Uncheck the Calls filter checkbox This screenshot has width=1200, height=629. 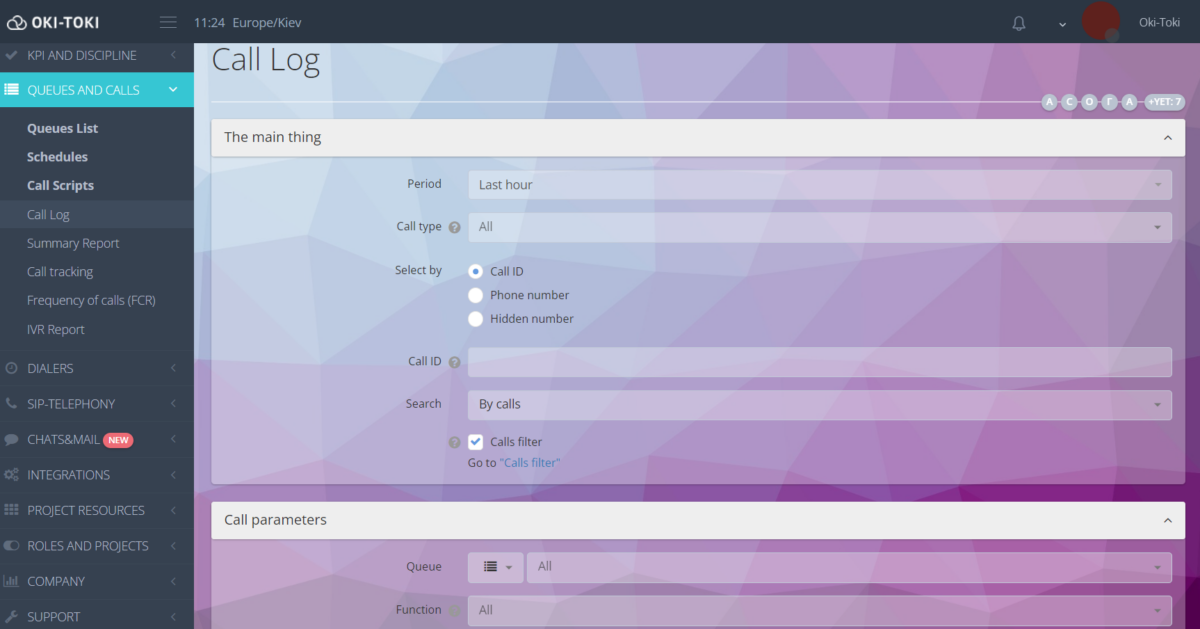coord(475,441)
